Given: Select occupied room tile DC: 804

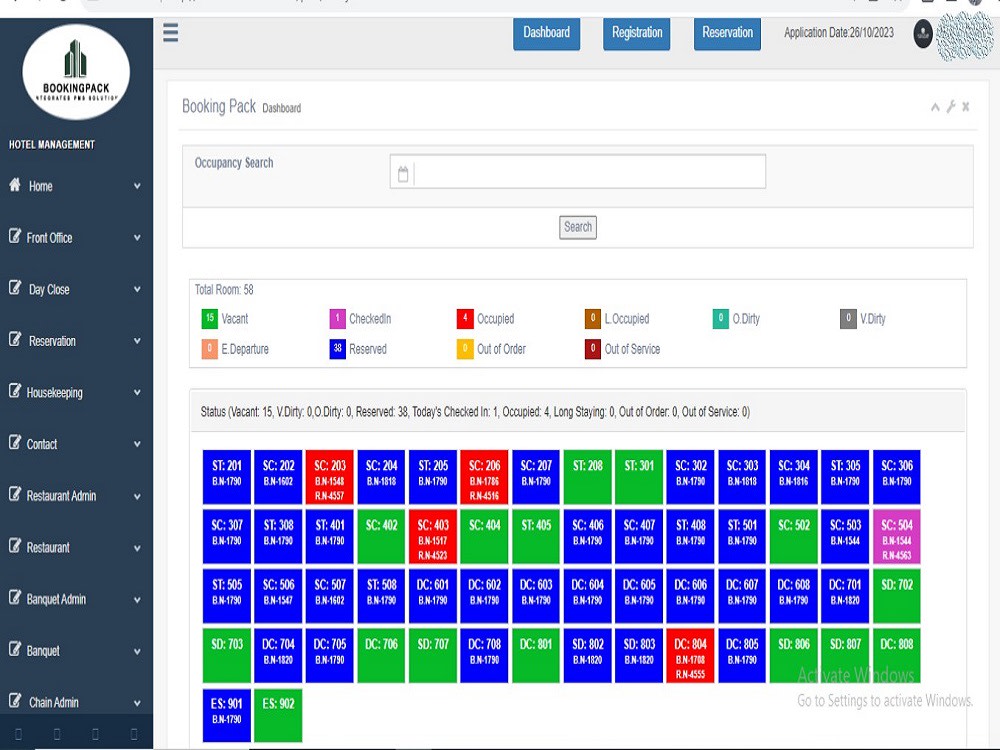Looking at the screenshot, I should [x=690, y=656].
